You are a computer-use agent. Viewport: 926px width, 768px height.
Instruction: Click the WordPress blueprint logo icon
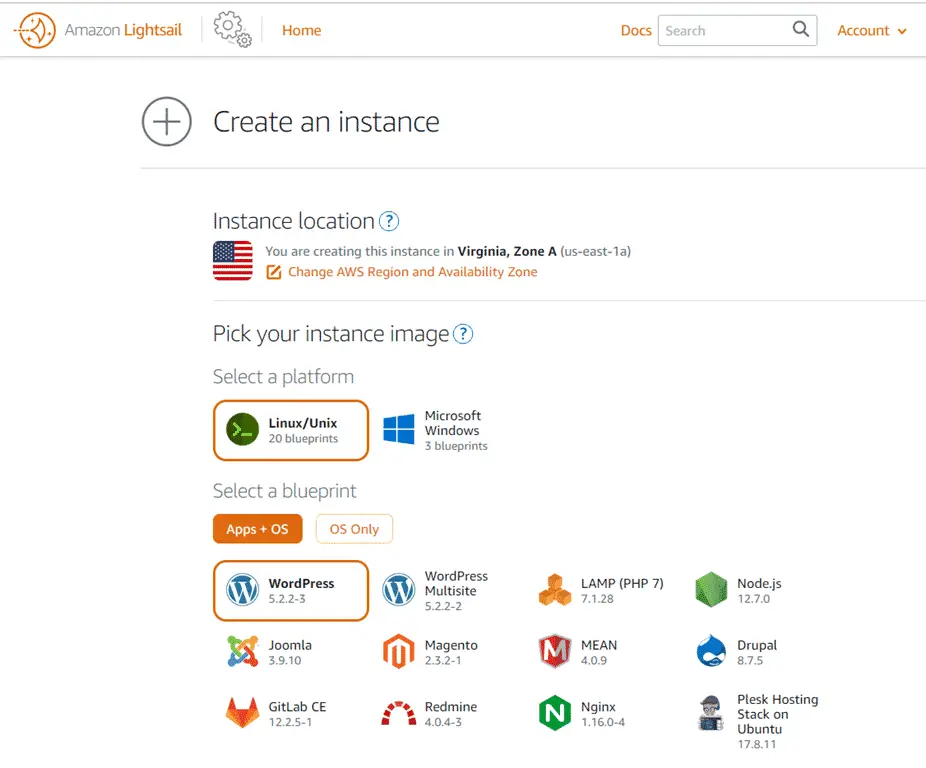point(243,590)
